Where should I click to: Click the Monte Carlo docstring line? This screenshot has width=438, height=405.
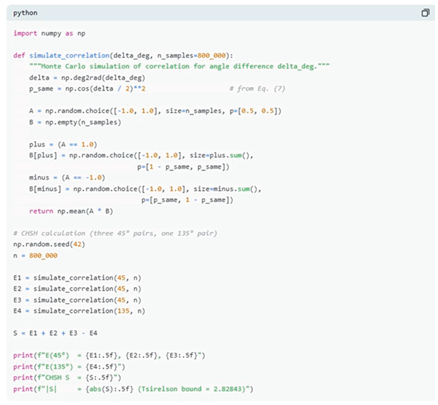179,66
